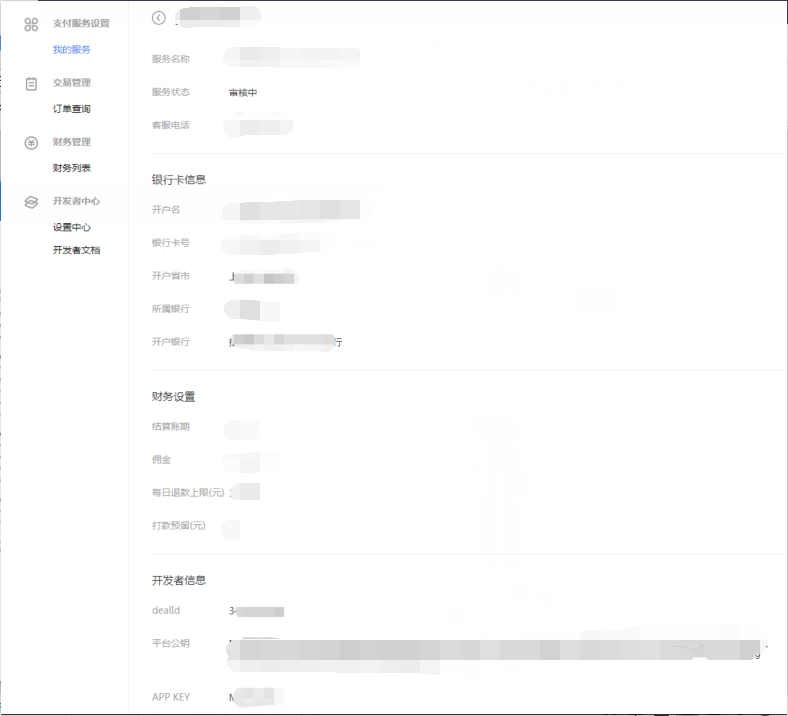Go to 订单查询 in the sidebar
788x716 pixels.
71,109
